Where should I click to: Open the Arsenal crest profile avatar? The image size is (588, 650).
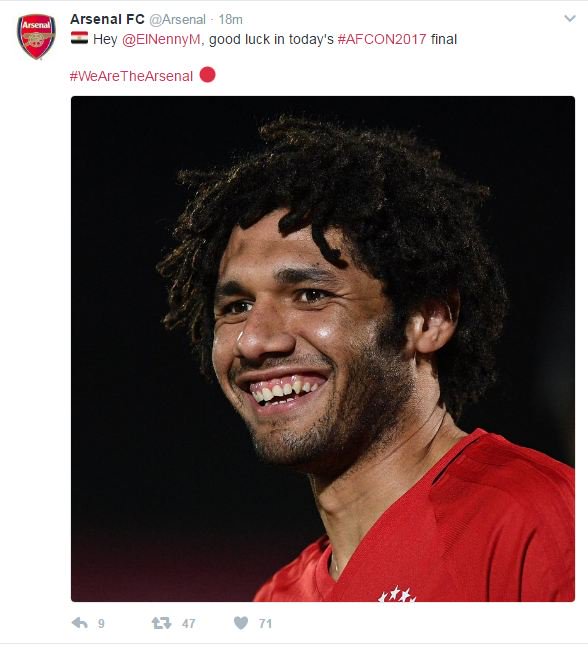pos(36,36)
